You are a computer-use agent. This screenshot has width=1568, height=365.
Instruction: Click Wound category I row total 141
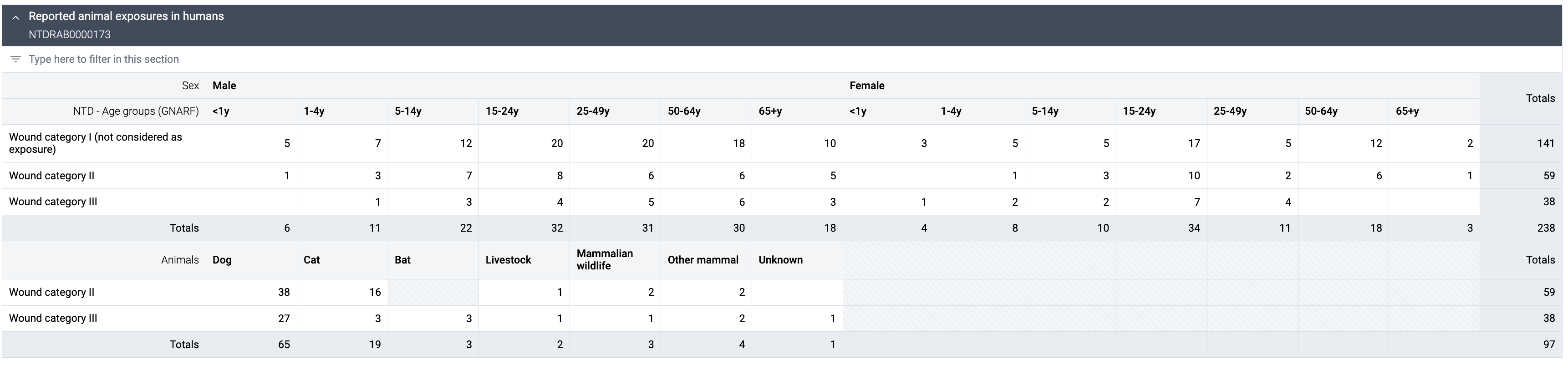tap(1521, 143)
